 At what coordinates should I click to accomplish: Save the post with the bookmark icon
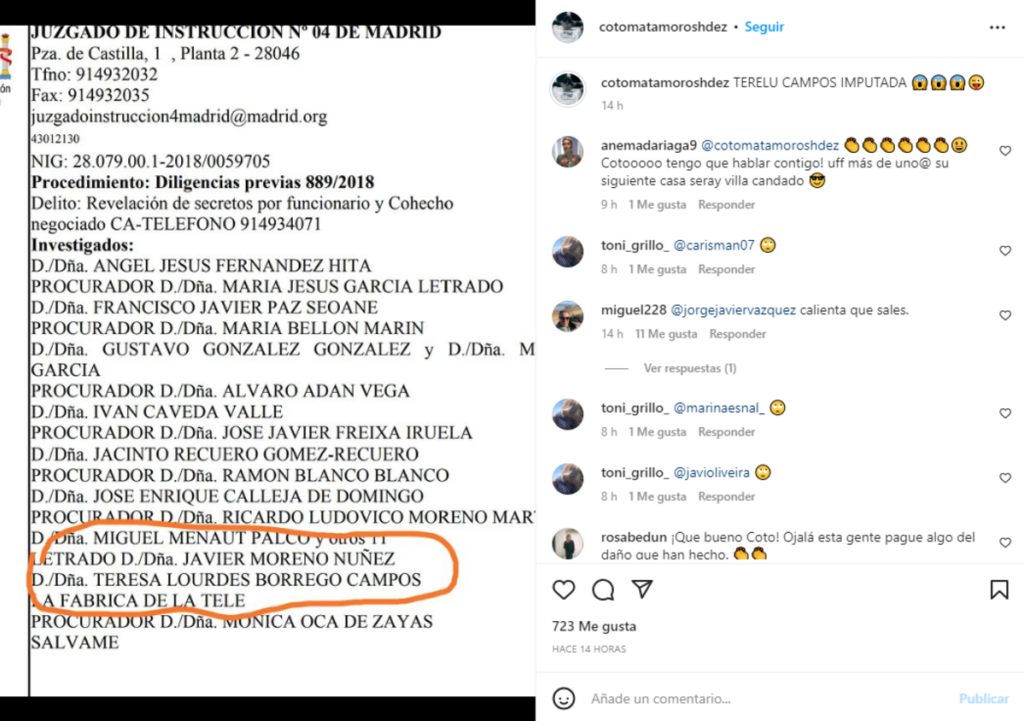coord(999,590)
